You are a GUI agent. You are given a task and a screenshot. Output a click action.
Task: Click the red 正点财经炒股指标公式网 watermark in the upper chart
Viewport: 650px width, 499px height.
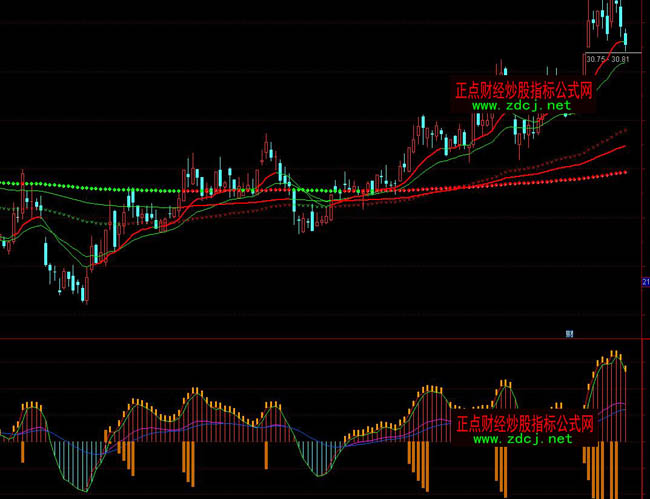click(x=524, y=90)
